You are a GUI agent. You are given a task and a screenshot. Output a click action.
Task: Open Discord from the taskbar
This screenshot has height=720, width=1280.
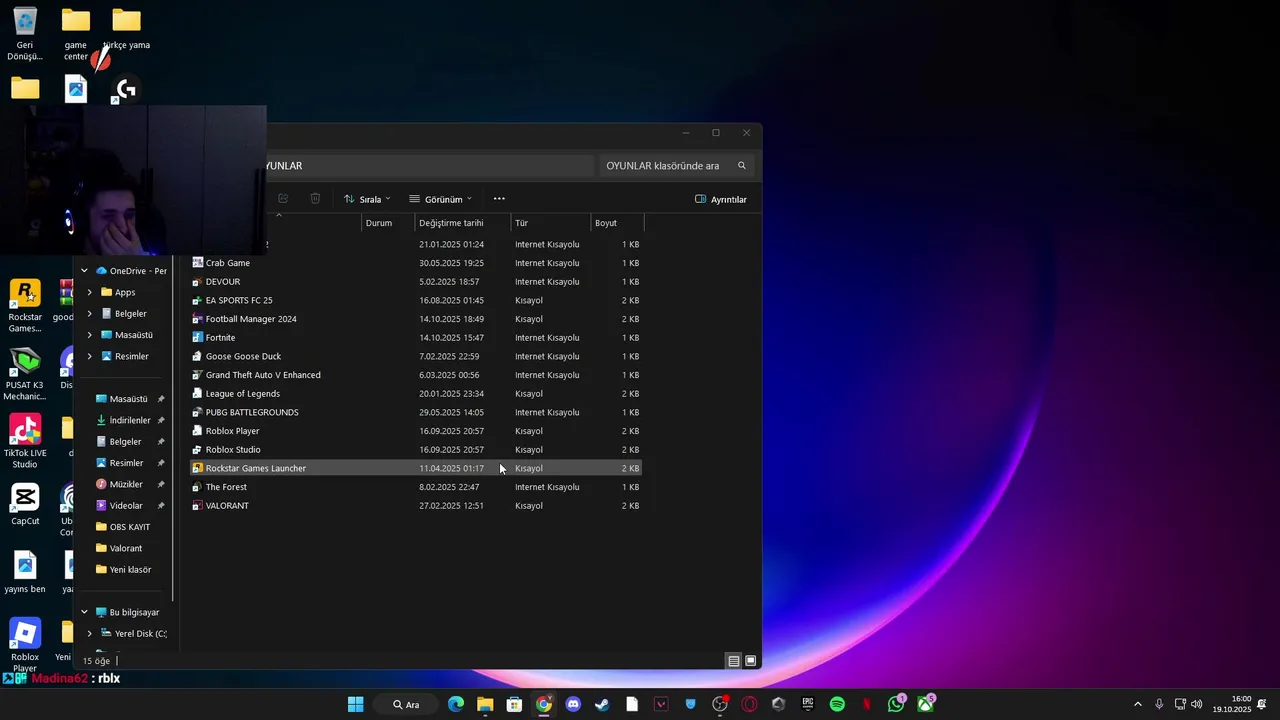(x=573, y=704)
